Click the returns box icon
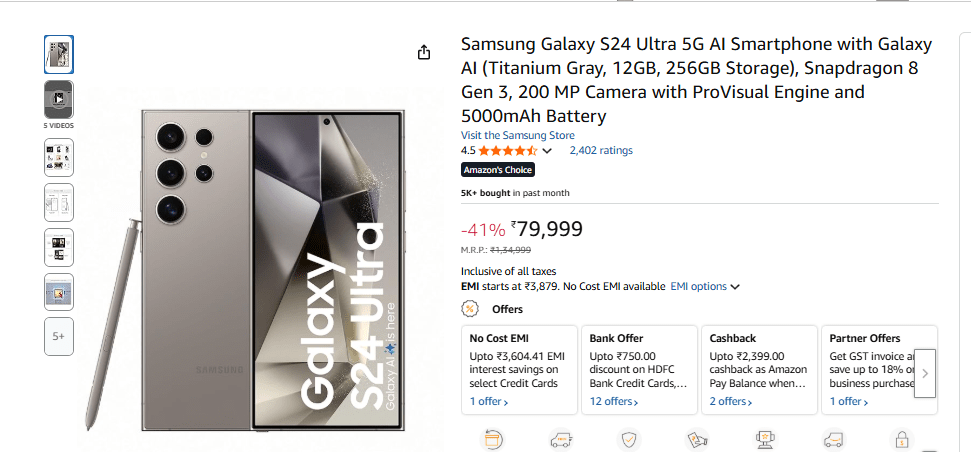Image resolution: width=971 pixels, height=452 pixels. 492,438
